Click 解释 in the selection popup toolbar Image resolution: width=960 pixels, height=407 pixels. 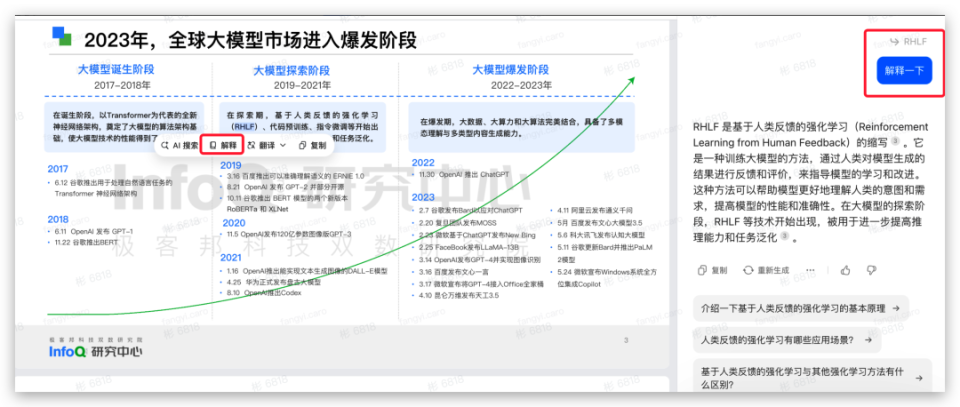(223, 146)
